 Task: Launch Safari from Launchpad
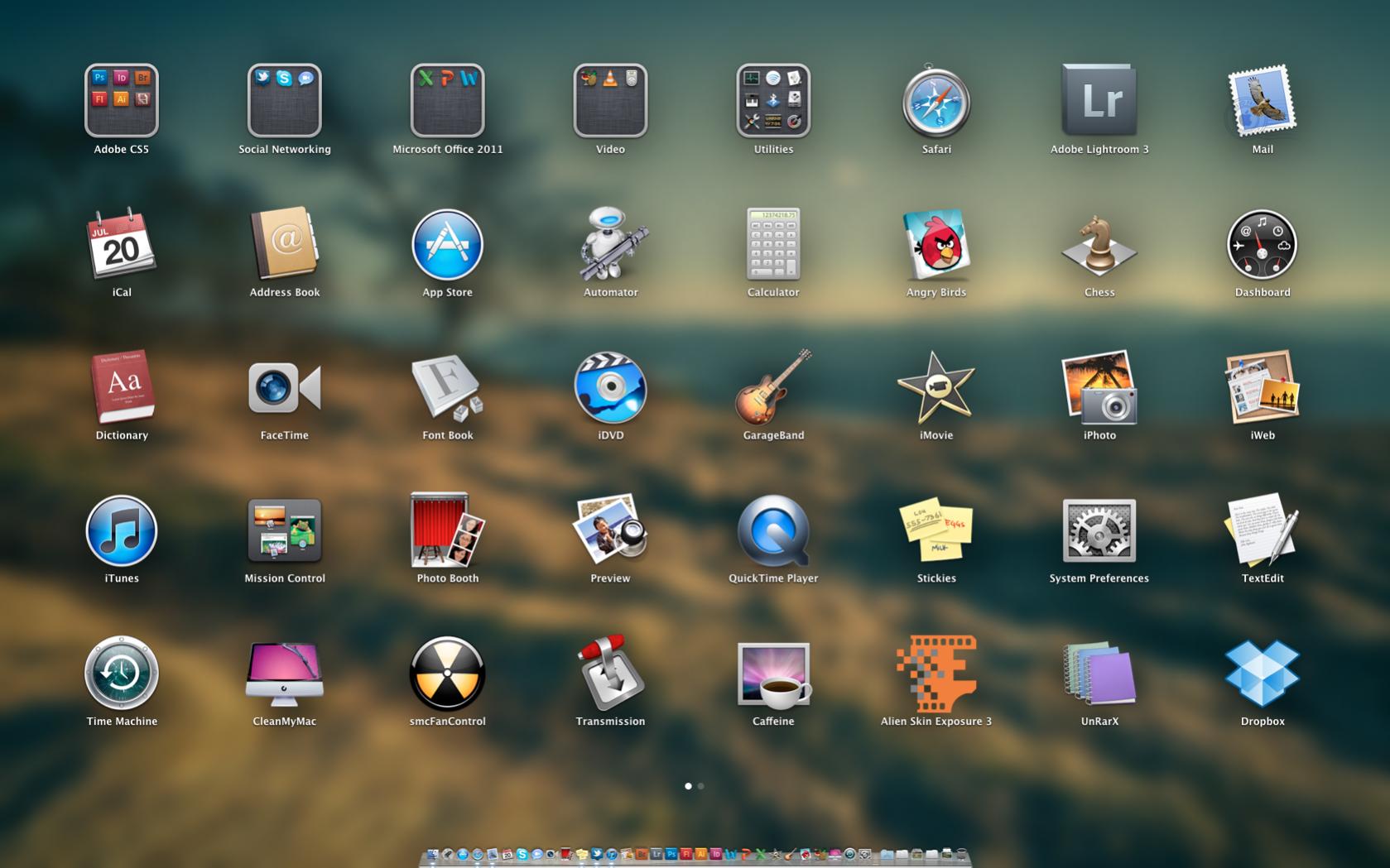pos(936,101)
